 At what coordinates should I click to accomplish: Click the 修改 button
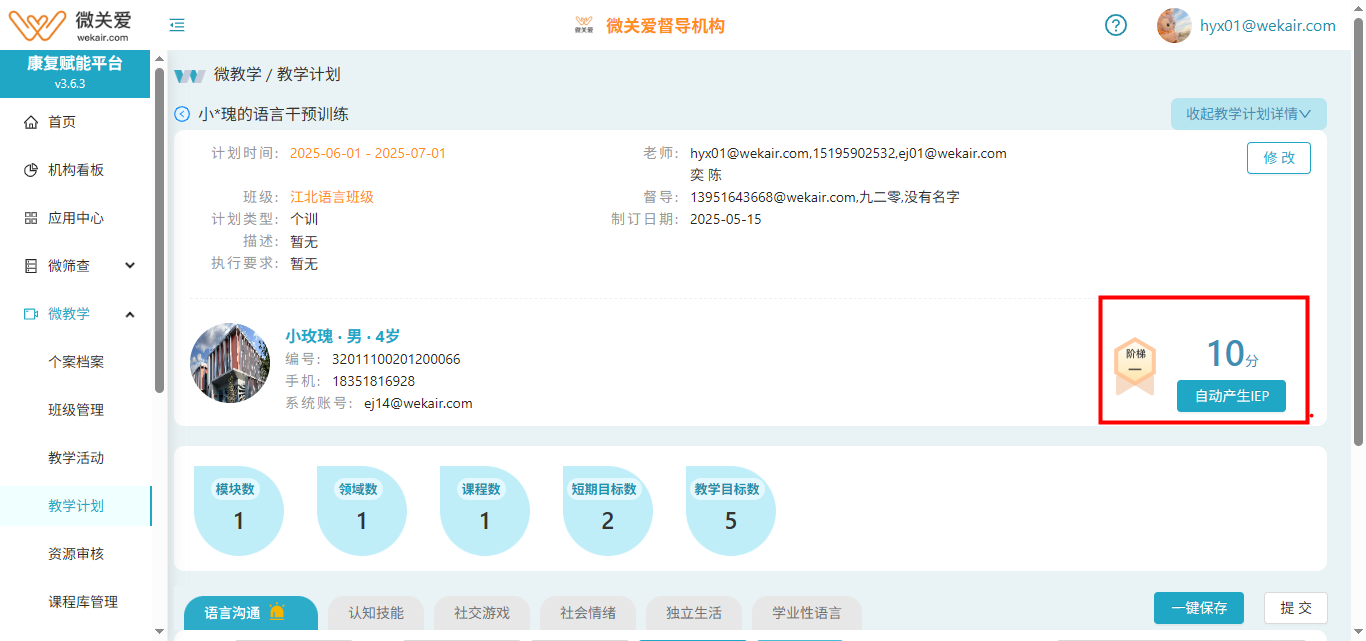(1278, 158)
